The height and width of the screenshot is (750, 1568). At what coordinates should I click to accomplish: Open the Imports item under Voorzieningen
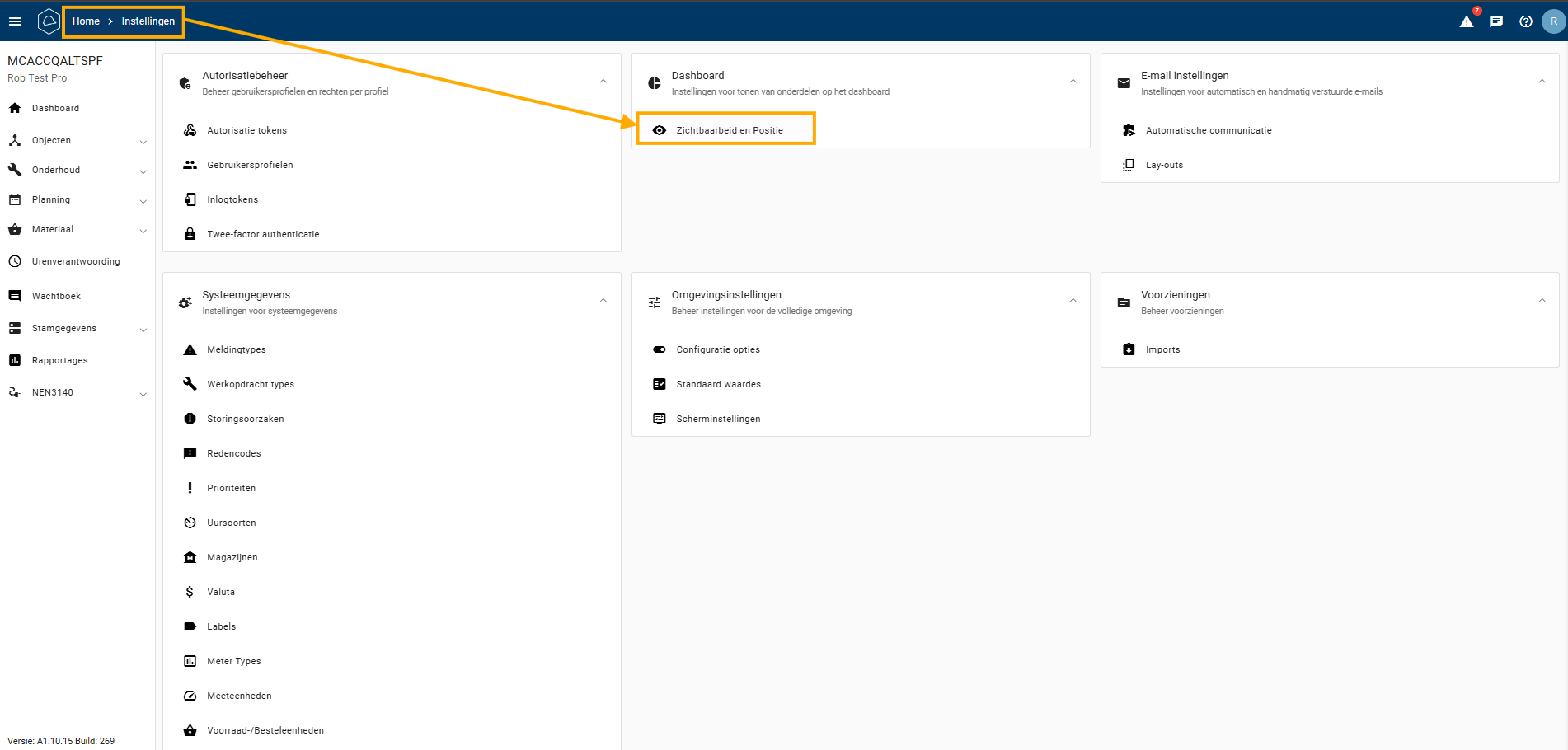[x=1162, y=349]
